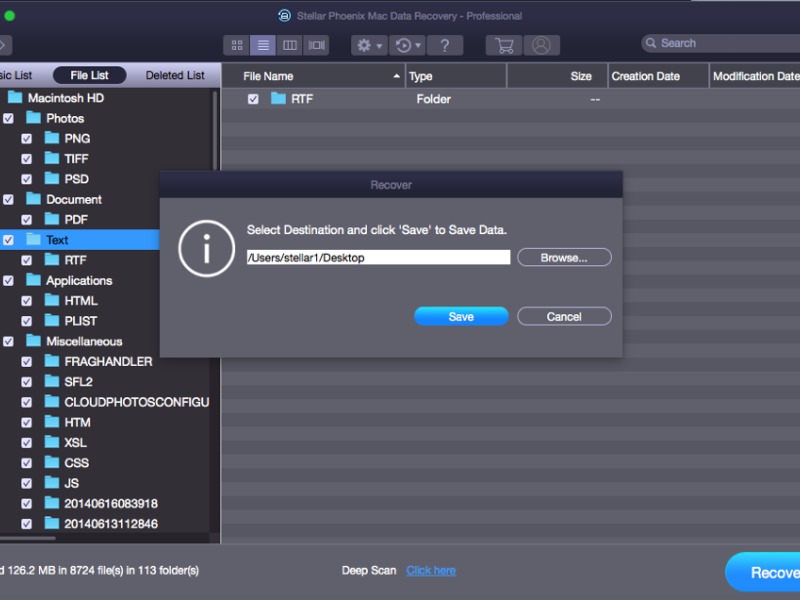
Task: Uncheck the Miscellaneous folder checkbox
Action: coord(9,341)
